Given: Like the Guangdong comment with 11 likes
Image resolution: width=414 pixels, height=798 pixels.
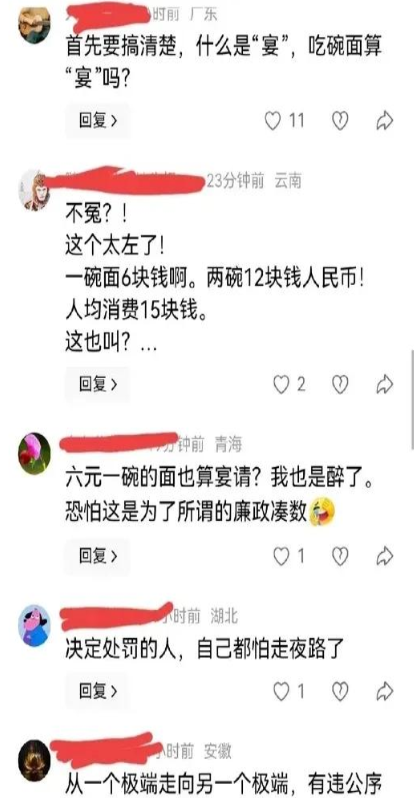Looking at the screenshot, I should tap(273, 121).
